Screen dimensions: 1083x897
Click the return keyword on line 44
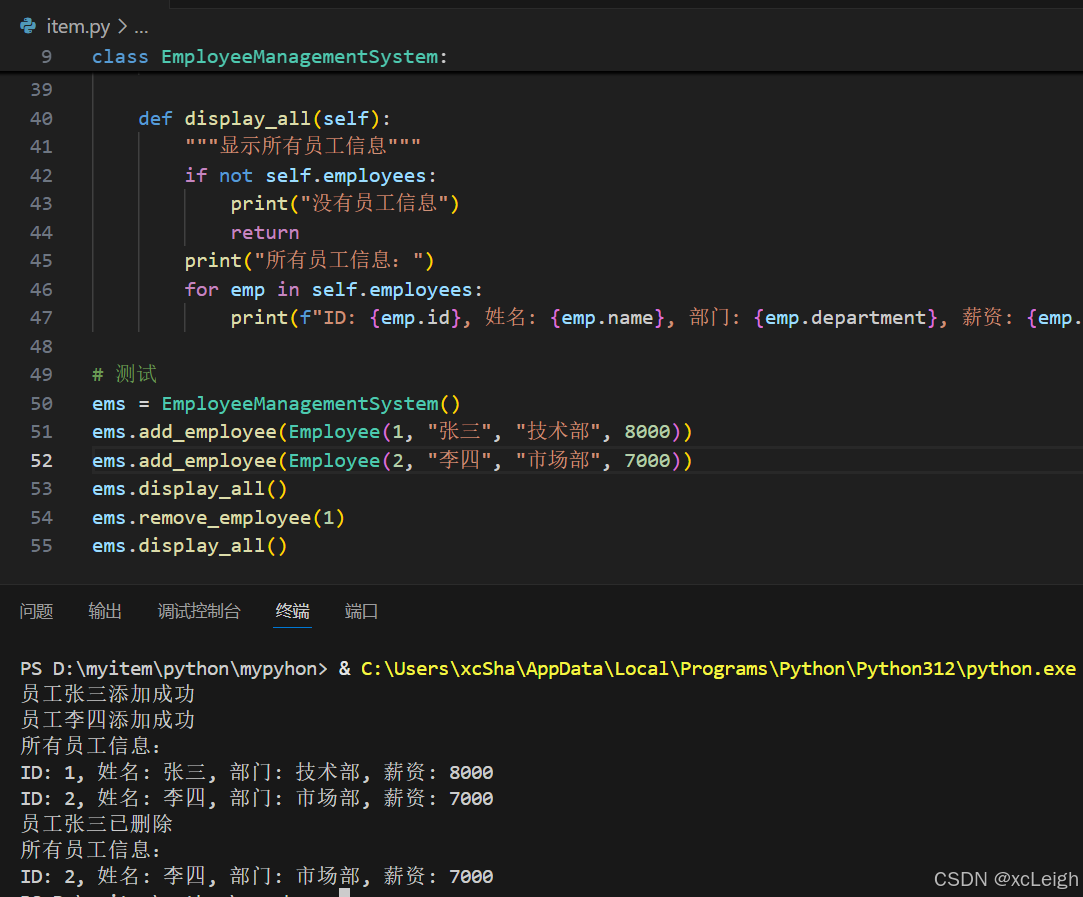coord(265,233)
